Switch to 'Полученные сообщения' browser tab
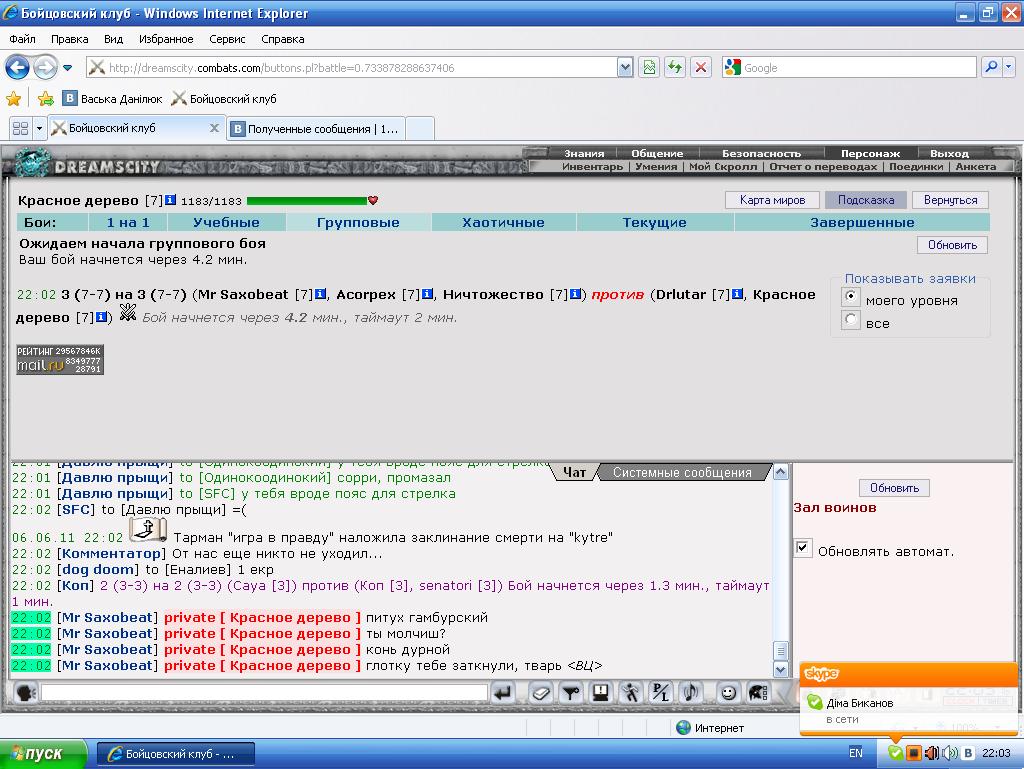 (316, 129)
